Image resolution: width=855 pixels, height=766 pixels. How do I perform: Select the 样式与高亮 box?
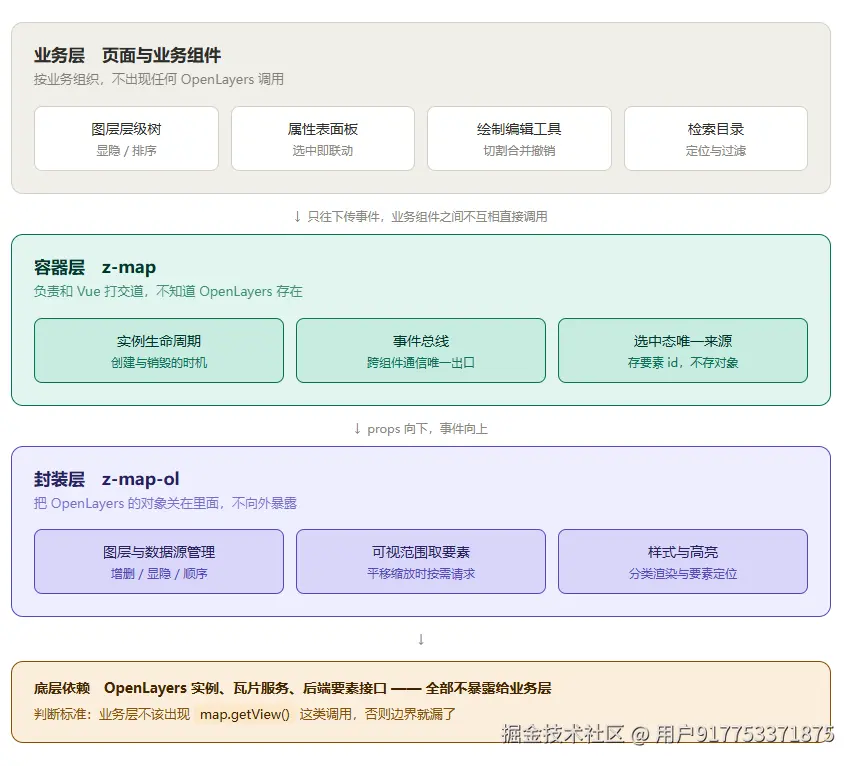pyautogui.click(x=683, y=562)
